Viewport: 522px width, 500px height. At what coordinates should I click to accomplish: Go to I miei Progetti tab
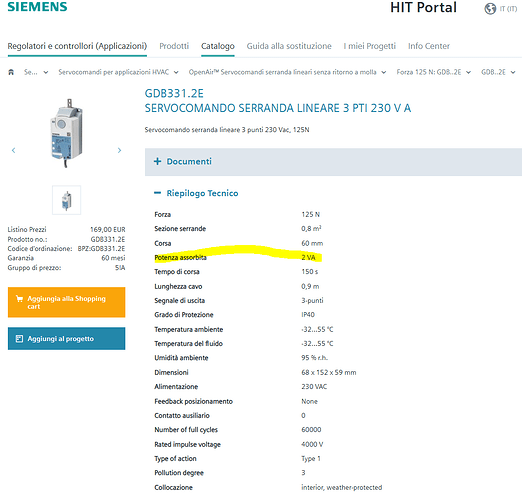tap(370, 46)
